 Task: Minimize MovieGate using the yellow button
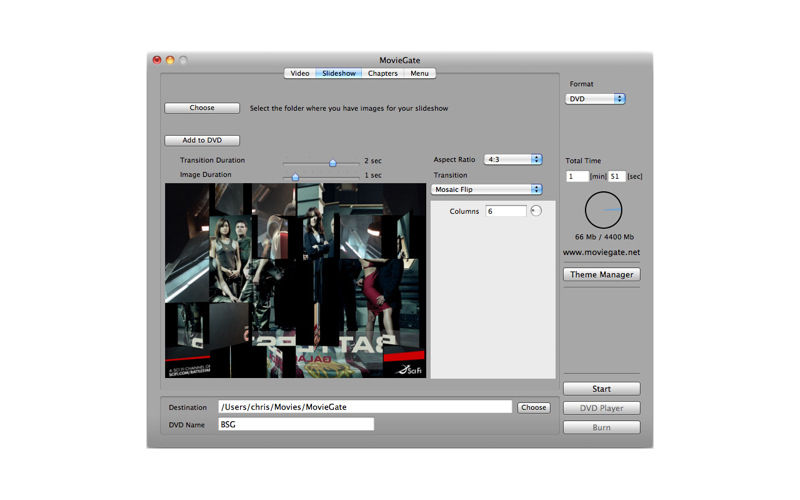coord(170,60)
